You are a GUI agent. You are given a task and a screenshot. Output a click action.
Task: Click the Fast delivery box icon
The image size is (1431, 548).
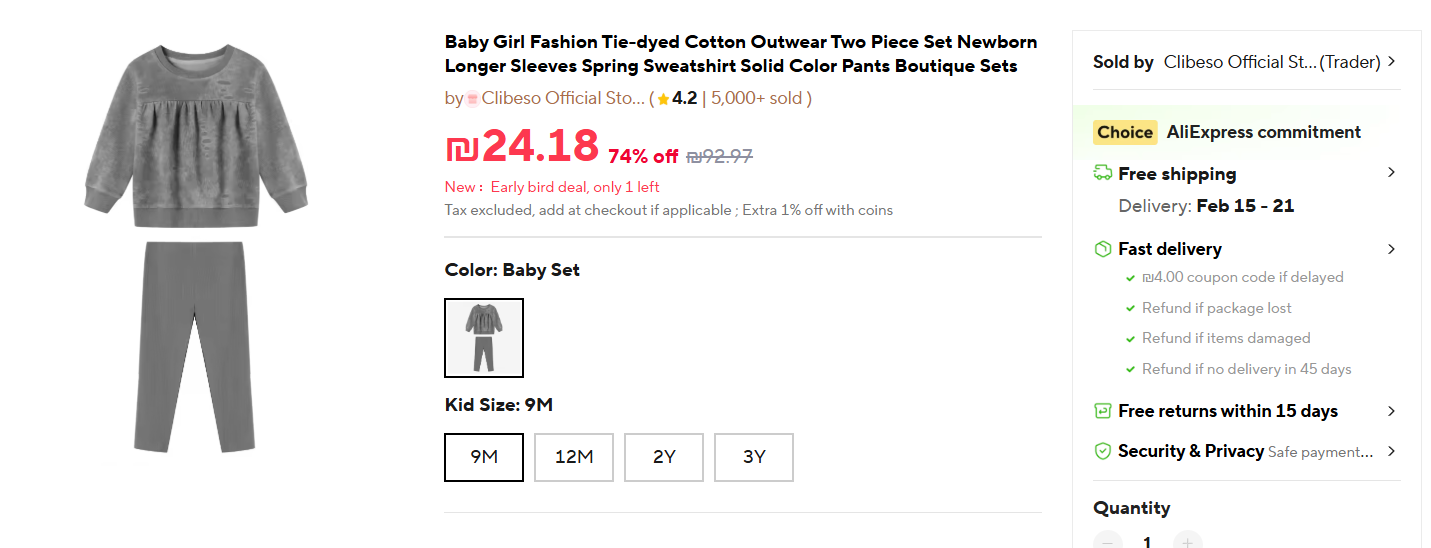click(x=1103, y=249)
